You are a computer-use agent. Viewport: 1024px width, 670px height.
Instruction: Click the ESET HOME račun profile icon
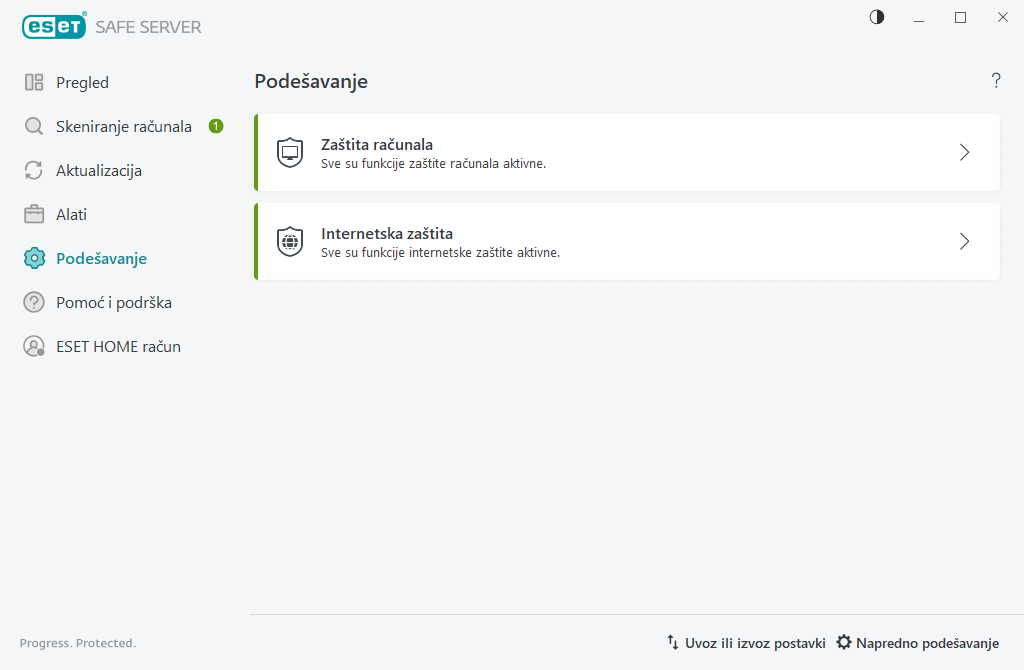(34, 347)
